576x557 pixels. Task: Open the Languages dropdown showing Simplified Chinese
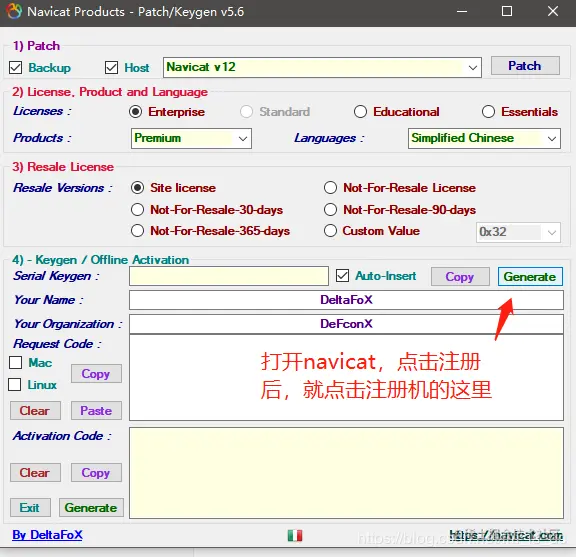tap(484, 138)
